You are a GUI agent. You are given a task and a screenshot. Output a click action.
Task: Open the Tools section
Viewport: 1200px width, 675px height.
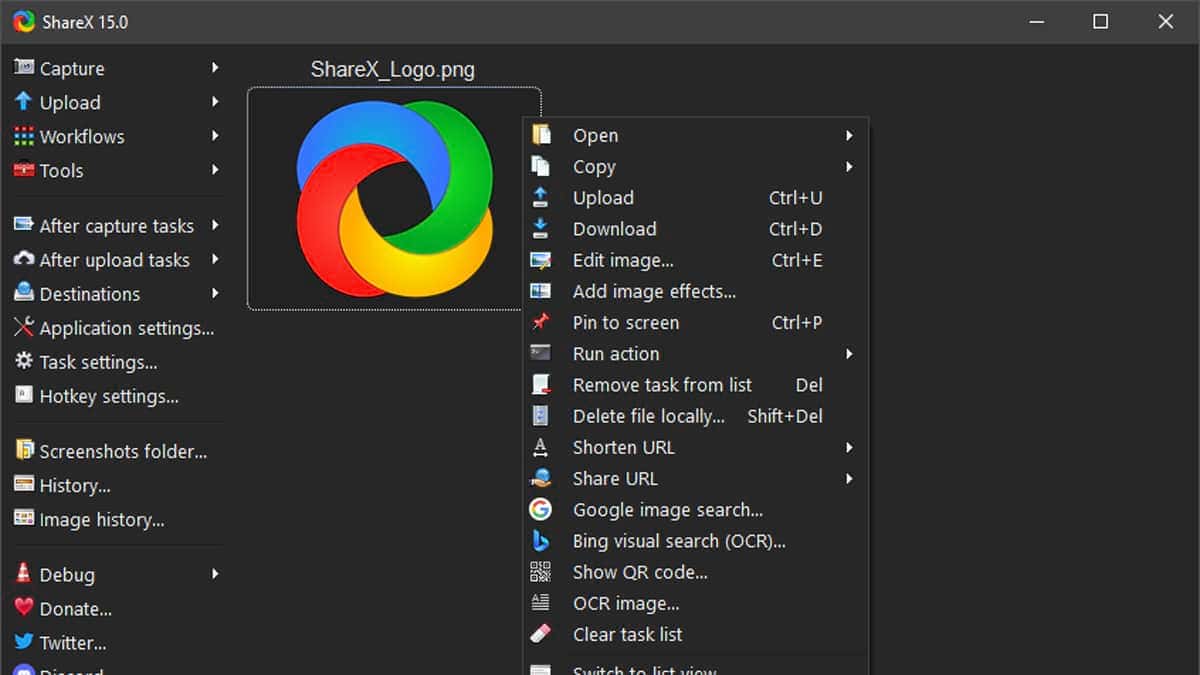point(60,170)
